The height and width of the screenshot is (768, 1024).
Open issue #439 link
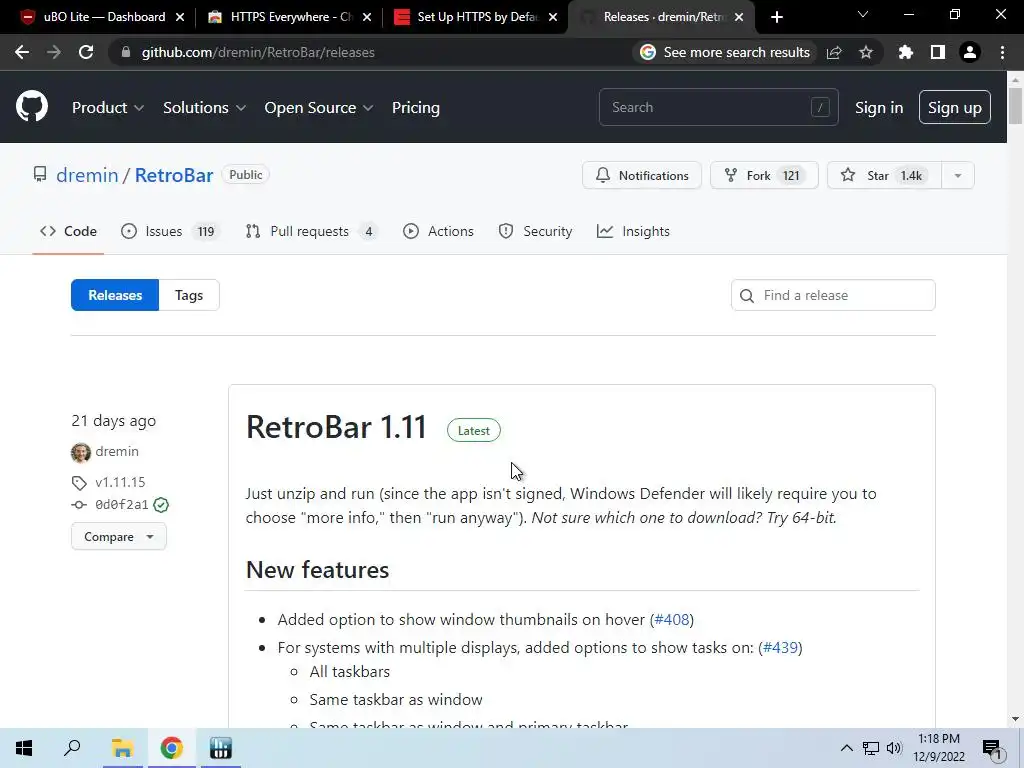click(x=780, y=647)
